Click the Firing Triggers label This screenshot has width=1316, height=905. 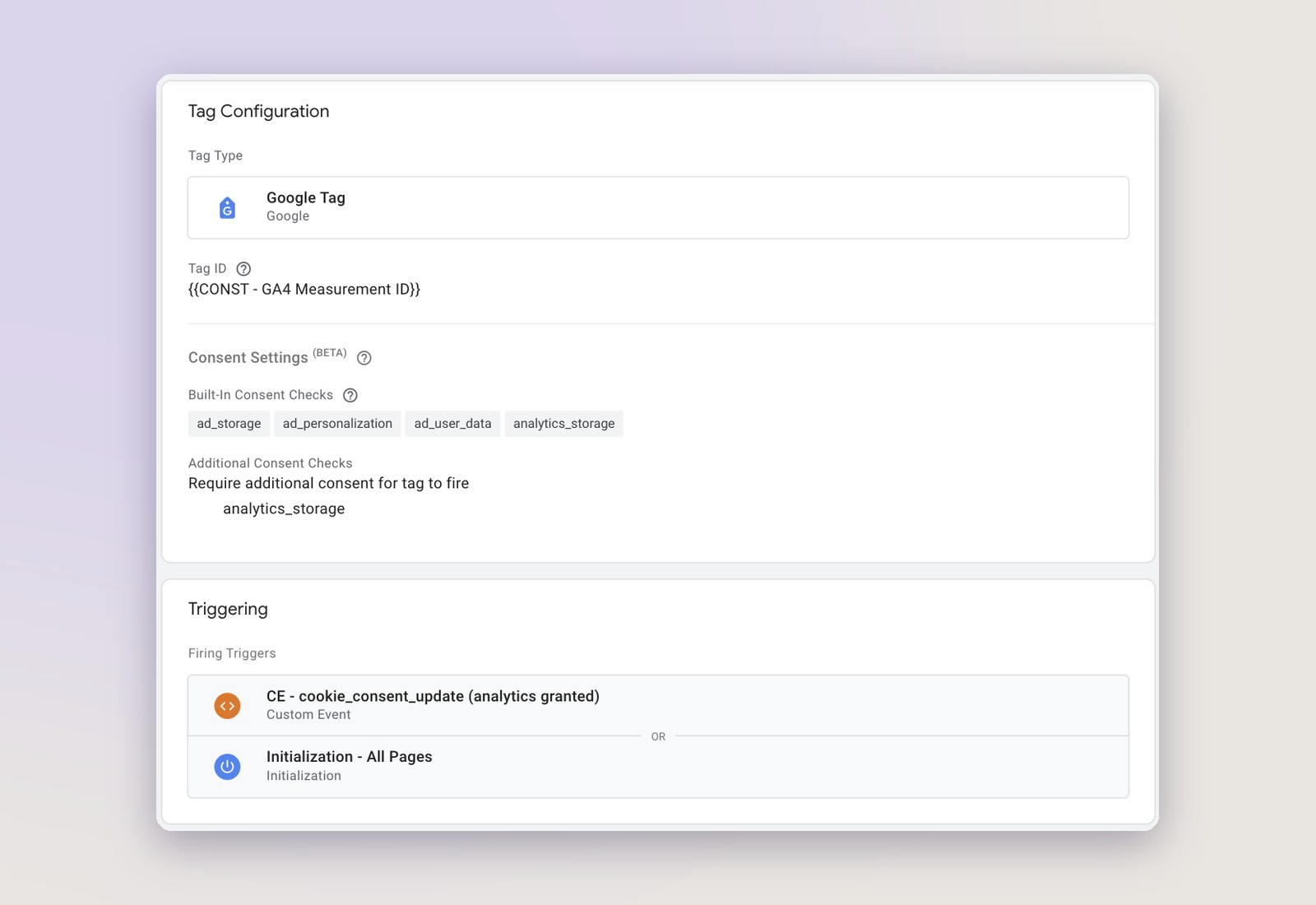point(232,653)
